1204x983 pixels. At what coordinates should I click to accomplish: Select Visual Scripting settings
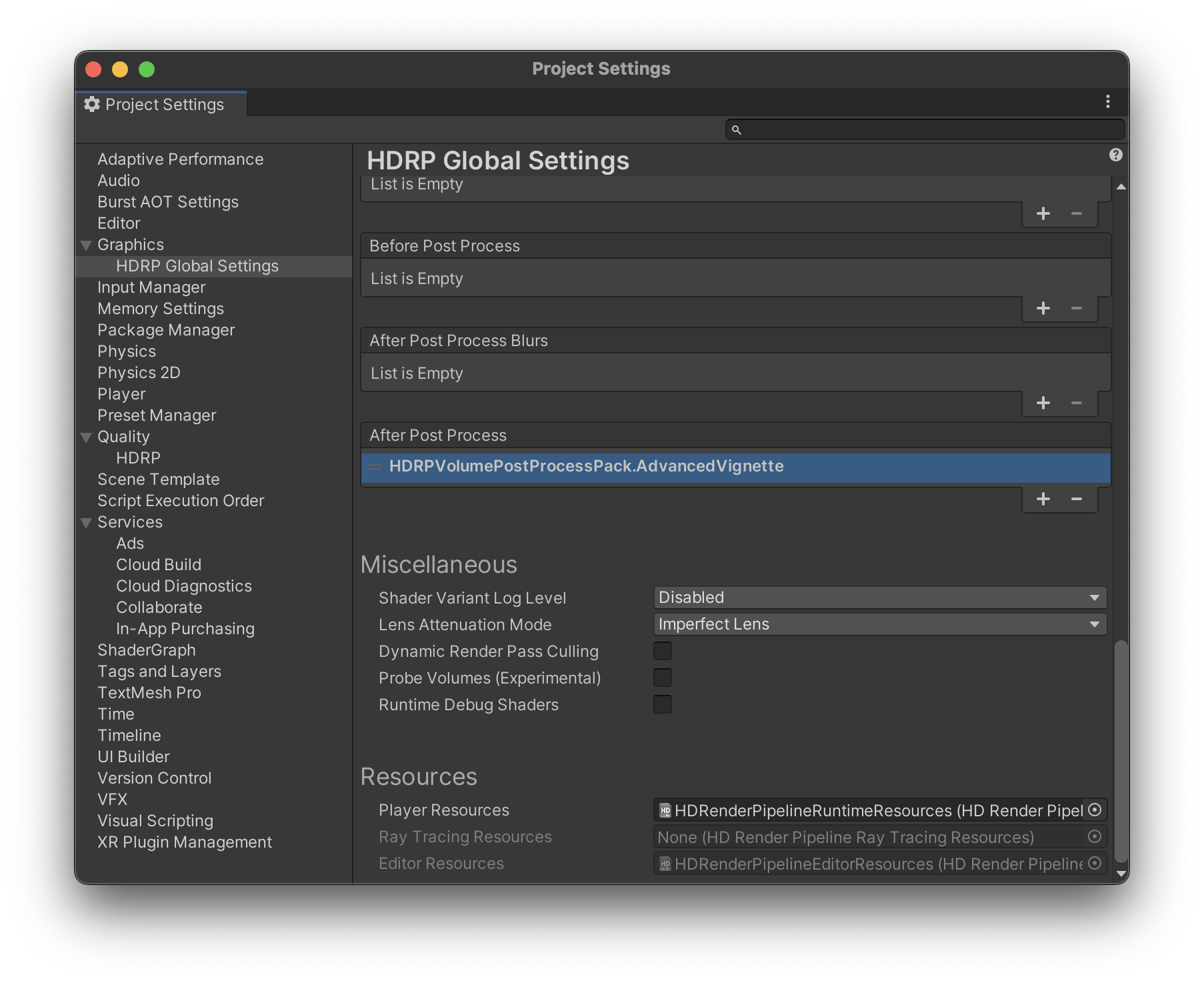pos(155,821)
